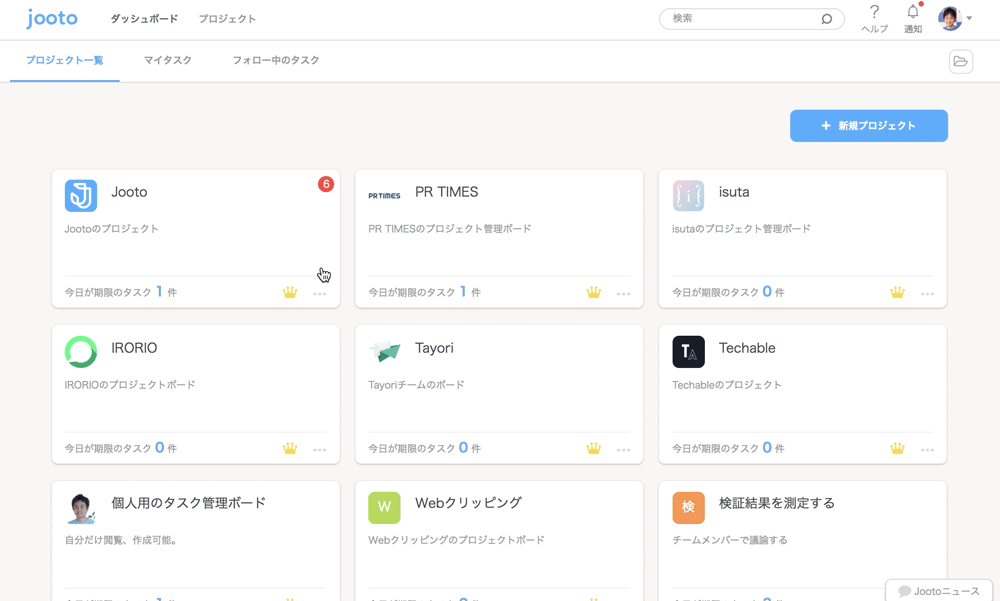Click the Techable project logo icon
1000x601 pixels.
click(x=688, y=352)
